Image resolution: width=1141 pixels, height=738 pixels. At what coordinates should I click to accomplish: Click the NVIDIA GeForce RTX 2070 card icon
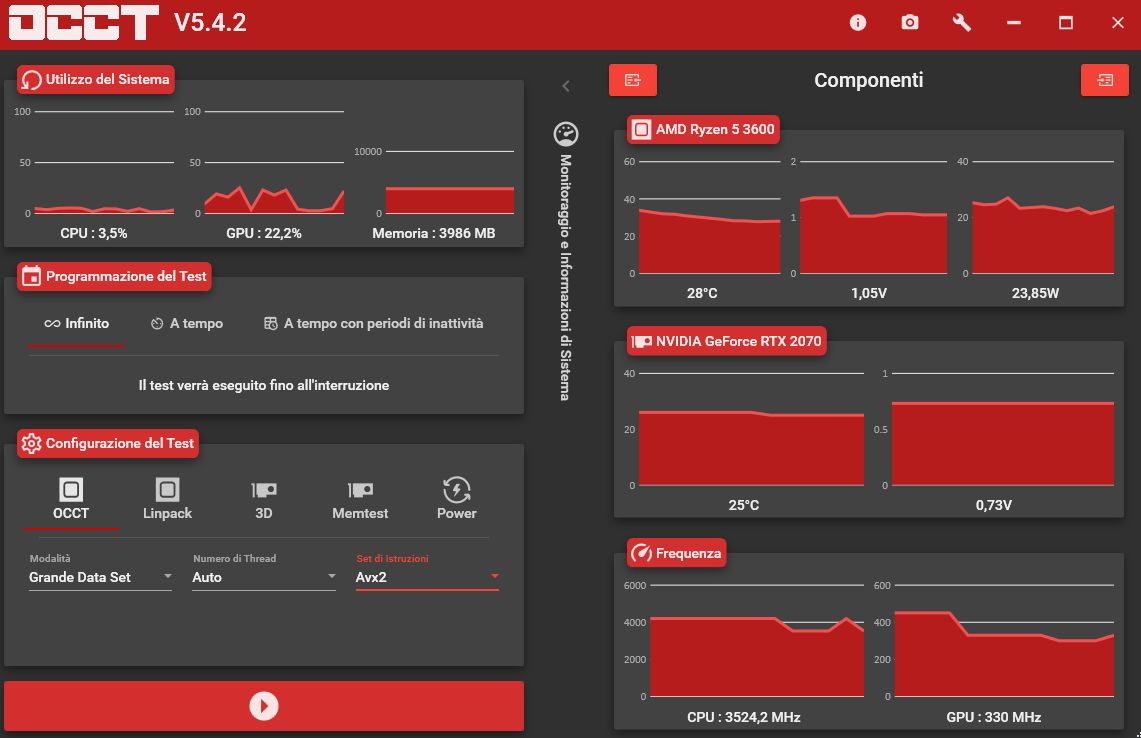(641, 341)
